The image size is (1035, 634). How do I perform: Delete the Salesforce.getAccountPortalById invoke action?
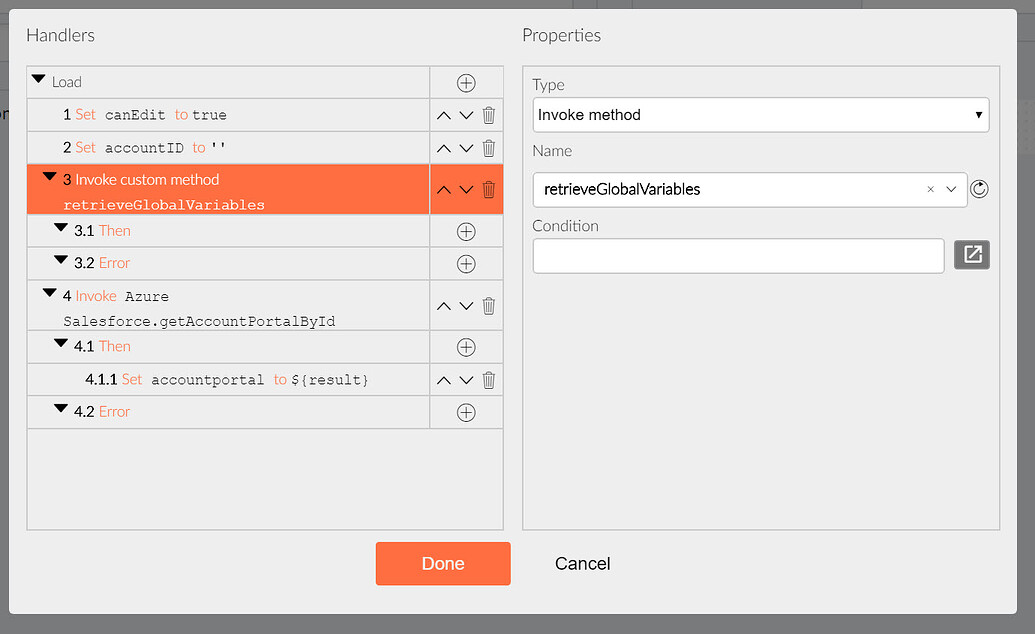coord(488,305)
